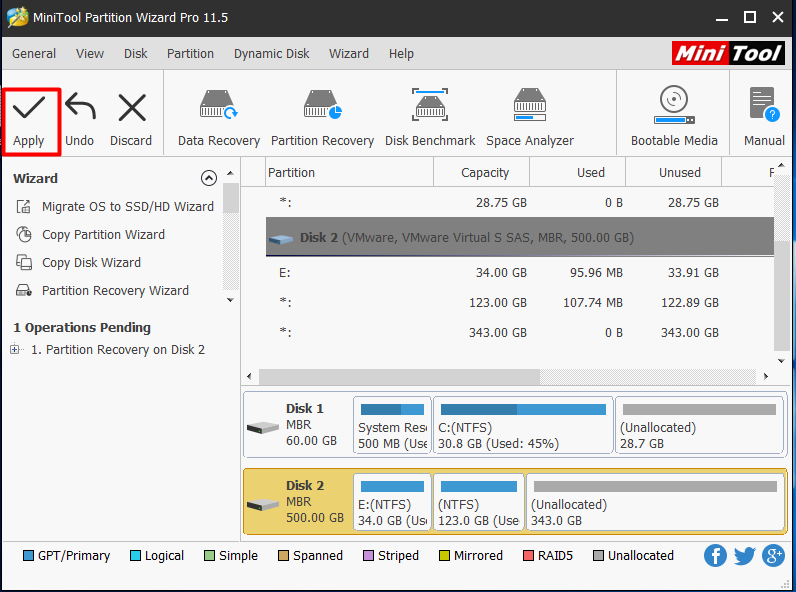Click Capacity column header
The image size is (796, 592).
coord(485,172)
